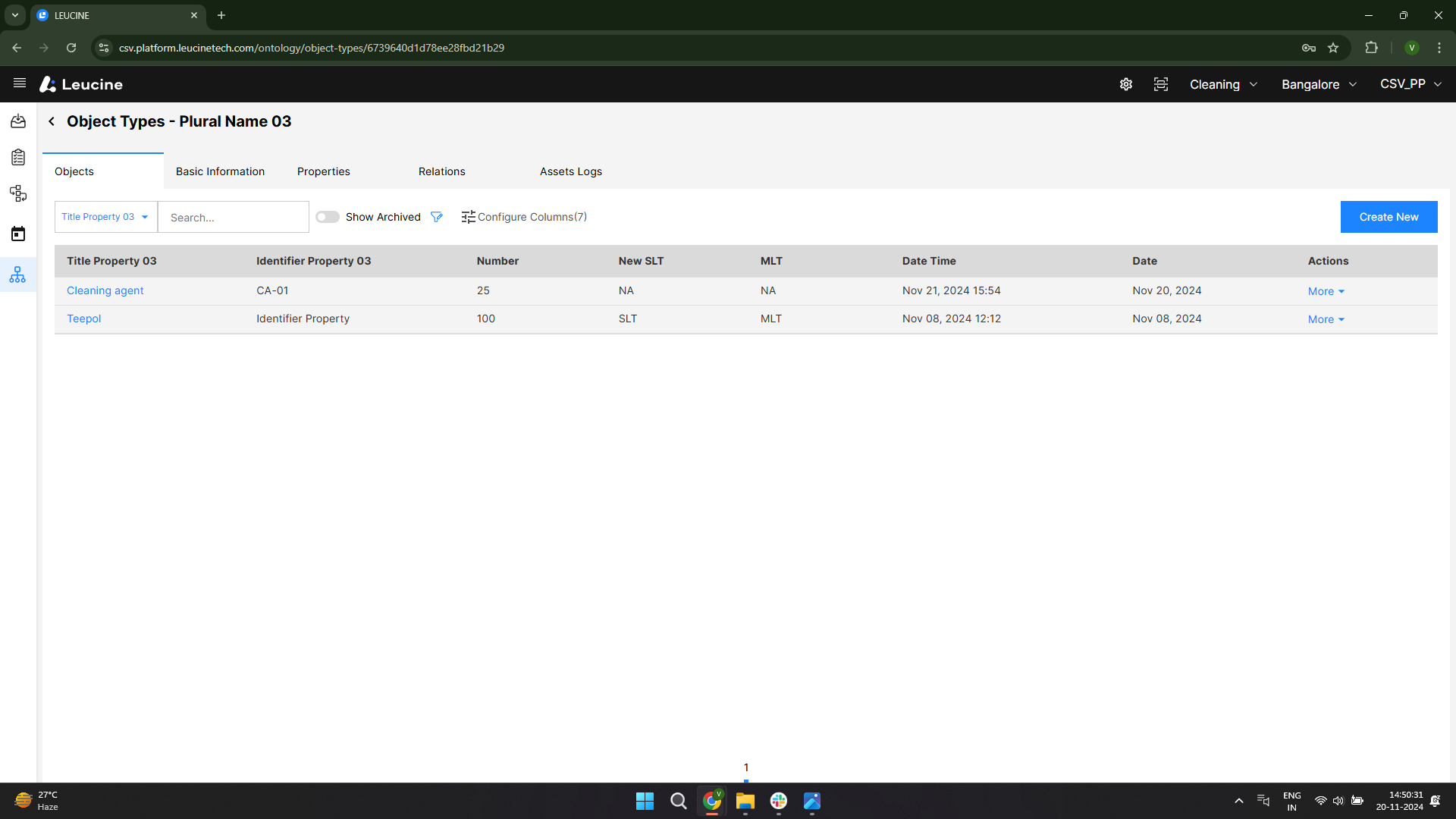Open the calendar icon in sidebar
Screen dimensions: 1456x819
click(17, 234)
